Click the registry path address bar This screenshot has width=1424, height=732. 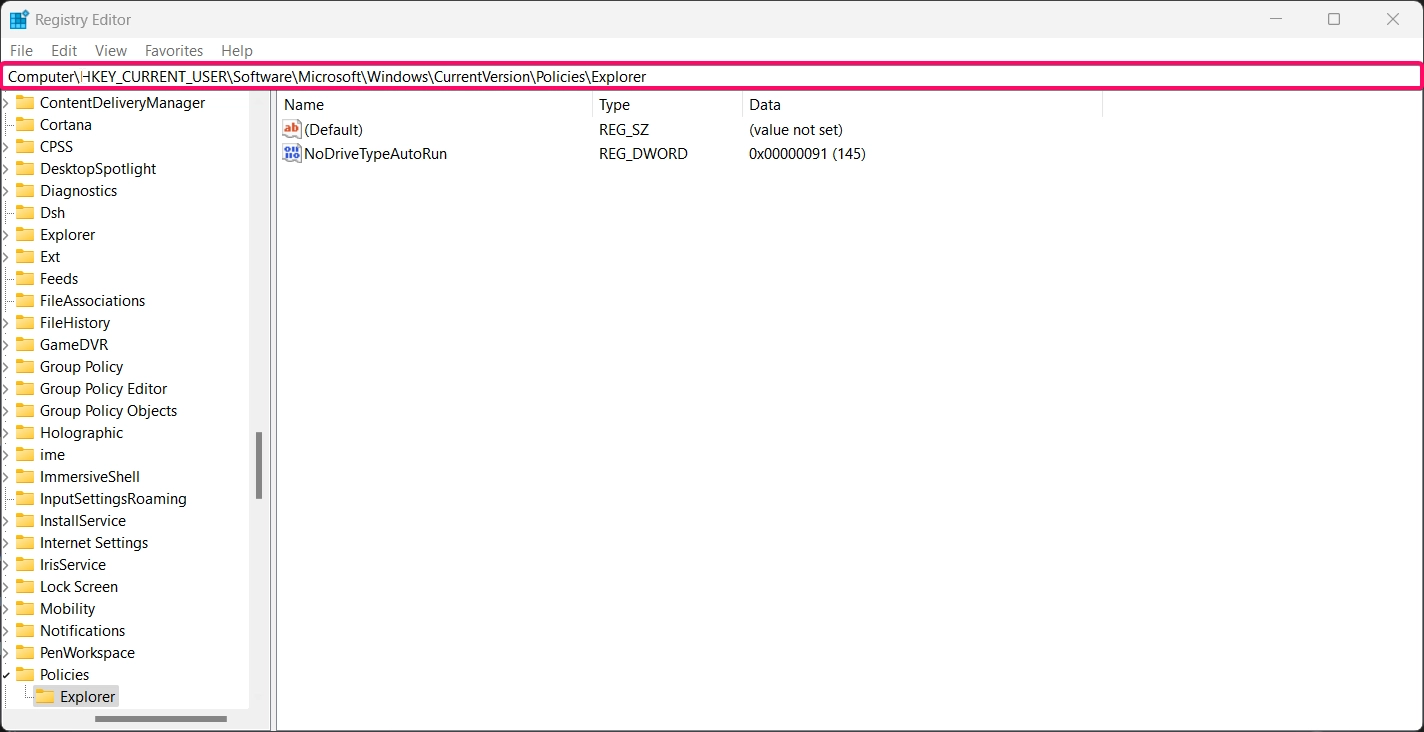(x=711, y=76)
